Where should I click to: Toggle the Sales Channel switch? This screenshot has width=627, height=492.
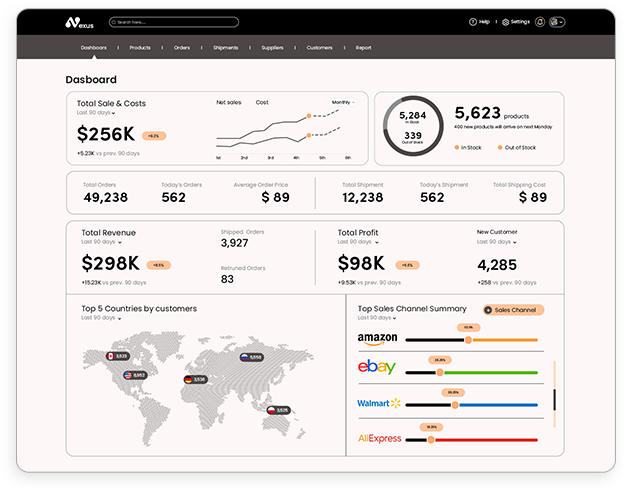coord(513,310)
